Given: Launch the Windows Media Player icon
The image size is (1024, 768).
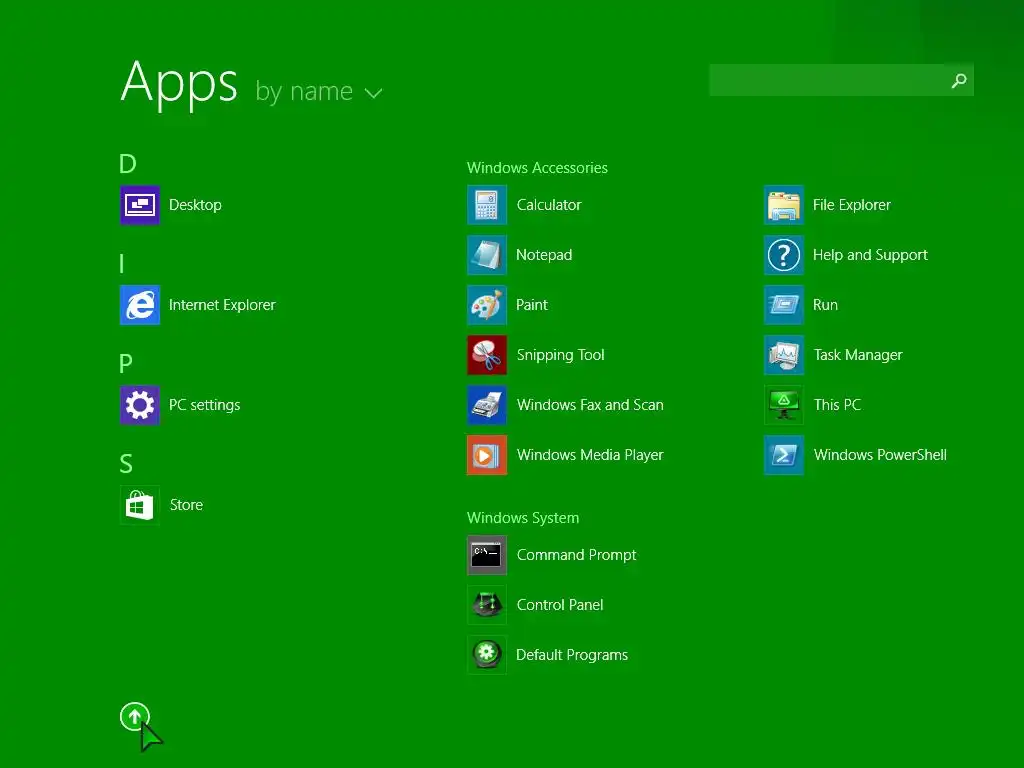Looking at the screenshot, I should (487, 455).
